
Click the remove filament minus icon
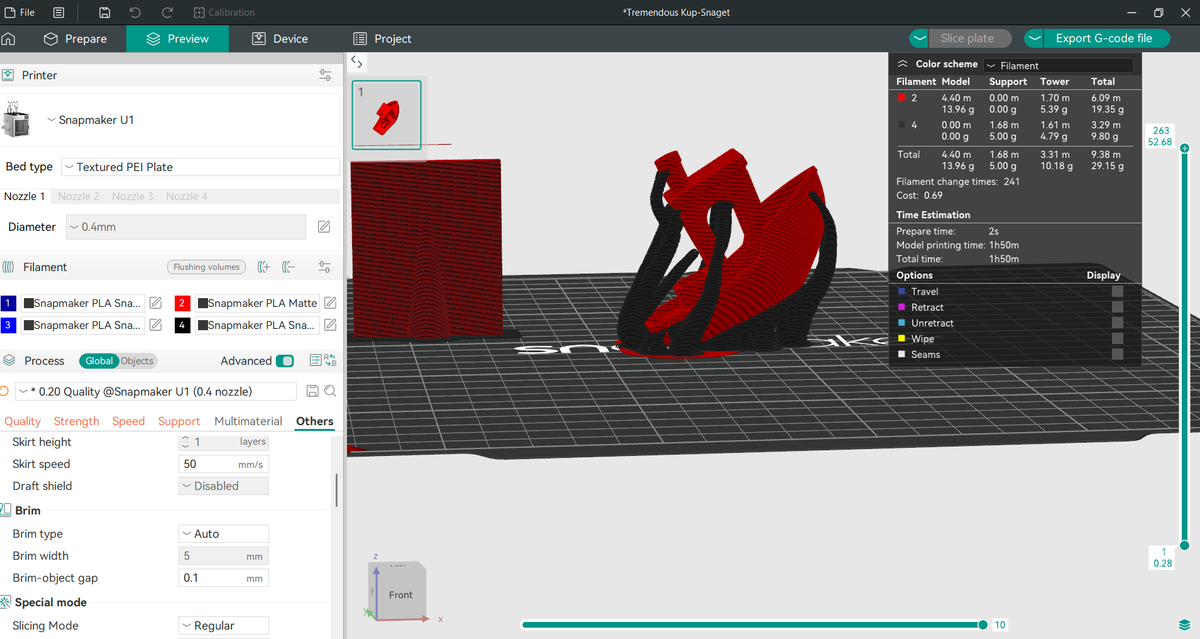pyautogui.click(x=289, y=267)
